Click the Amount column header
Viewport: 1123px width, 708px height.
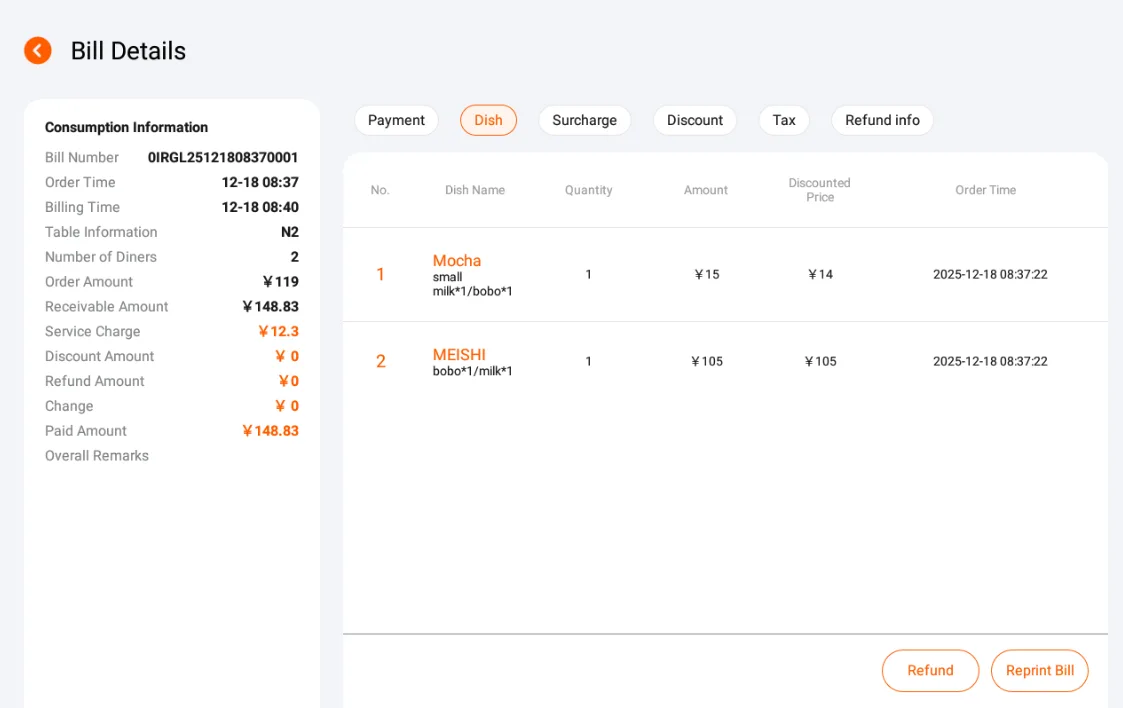tap(705, 190)
